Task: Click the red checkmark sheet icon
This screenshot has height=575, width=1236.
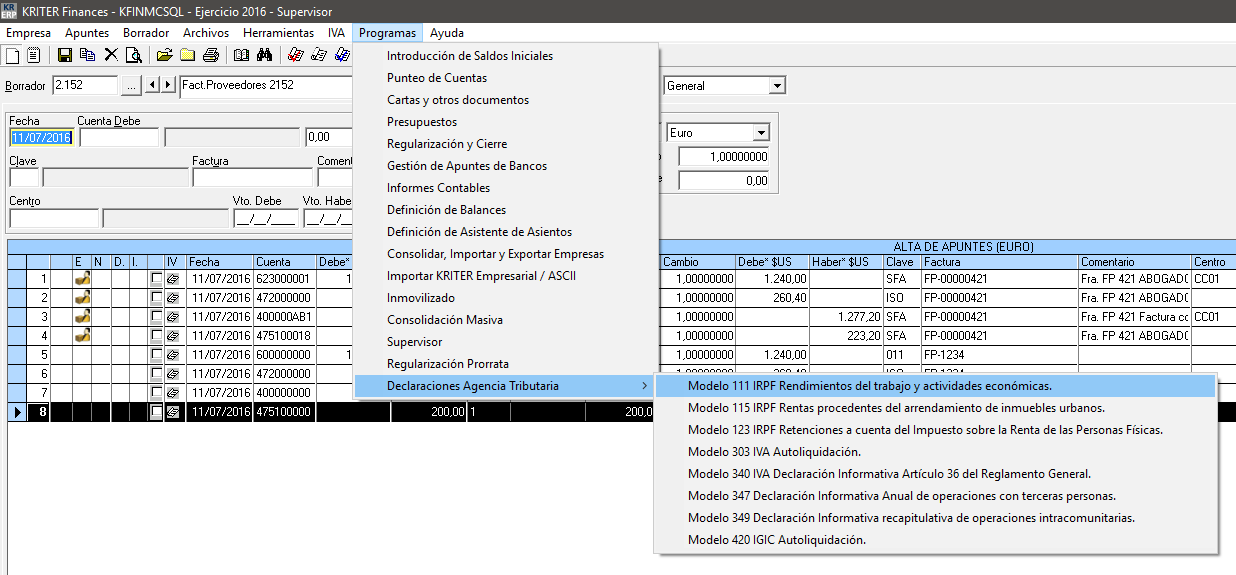Action: pyautogui.click(x=296, y=55)
